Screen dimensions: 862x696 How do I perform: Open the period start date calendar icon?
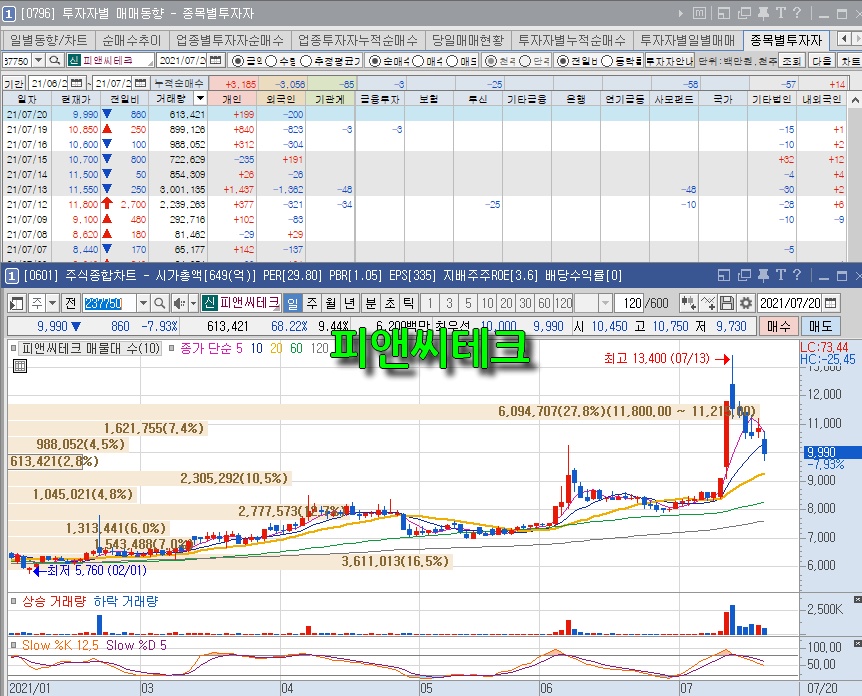pos(76,83)
